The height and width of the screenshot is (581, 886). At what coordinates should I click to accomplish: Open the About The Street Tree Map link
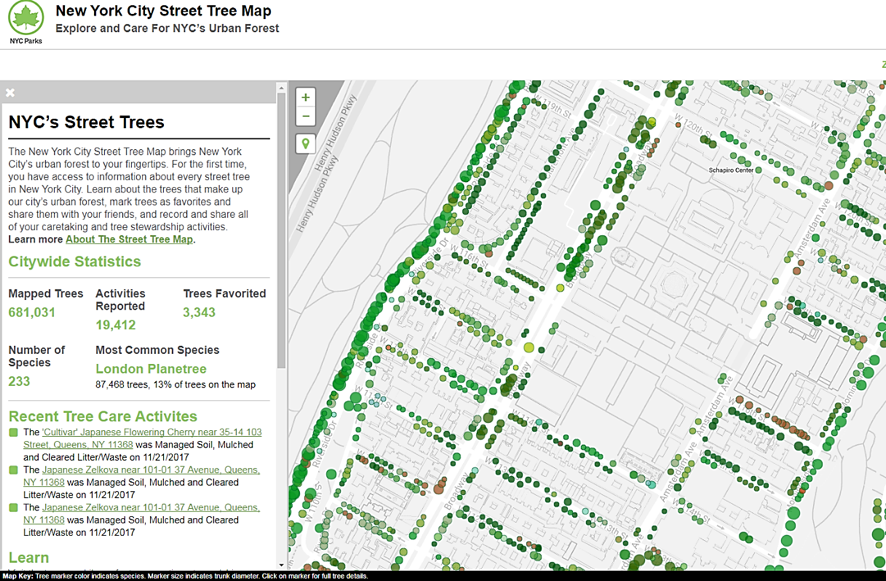pos(129,239)
